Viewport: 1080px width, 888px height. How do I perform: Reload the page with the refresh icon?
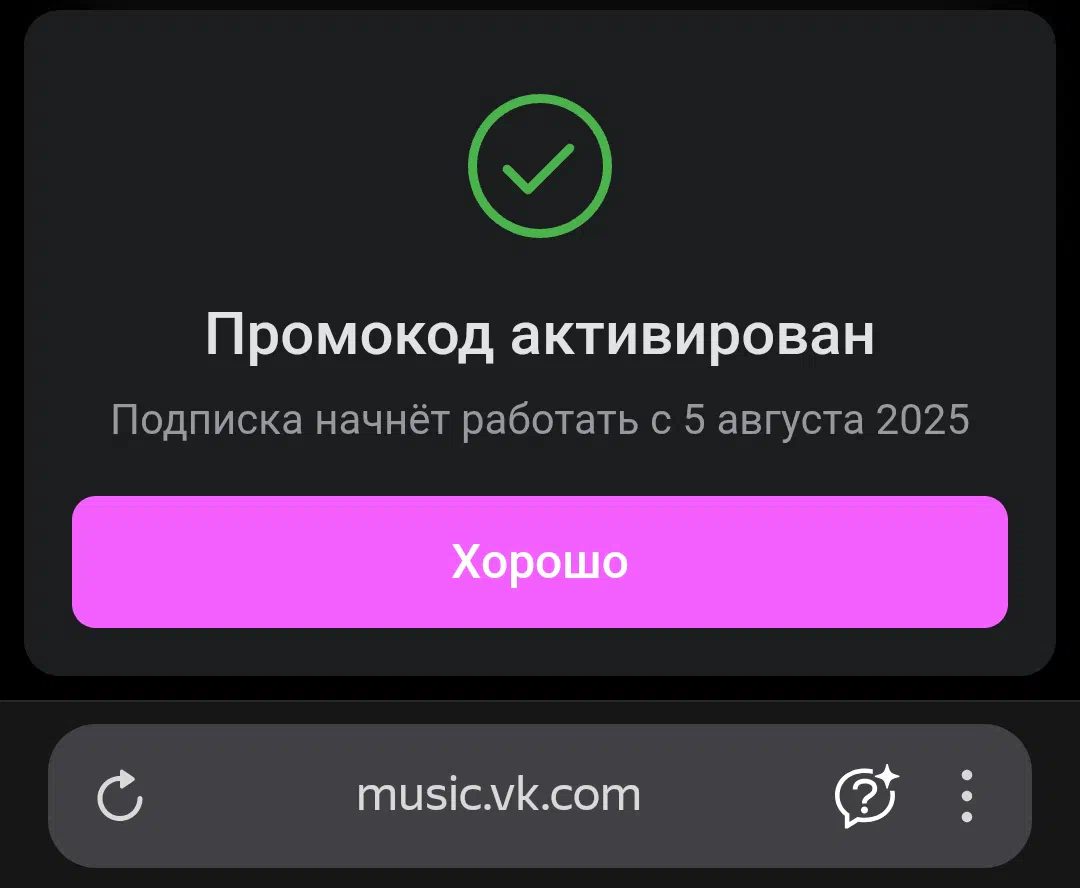pos(120,795)
